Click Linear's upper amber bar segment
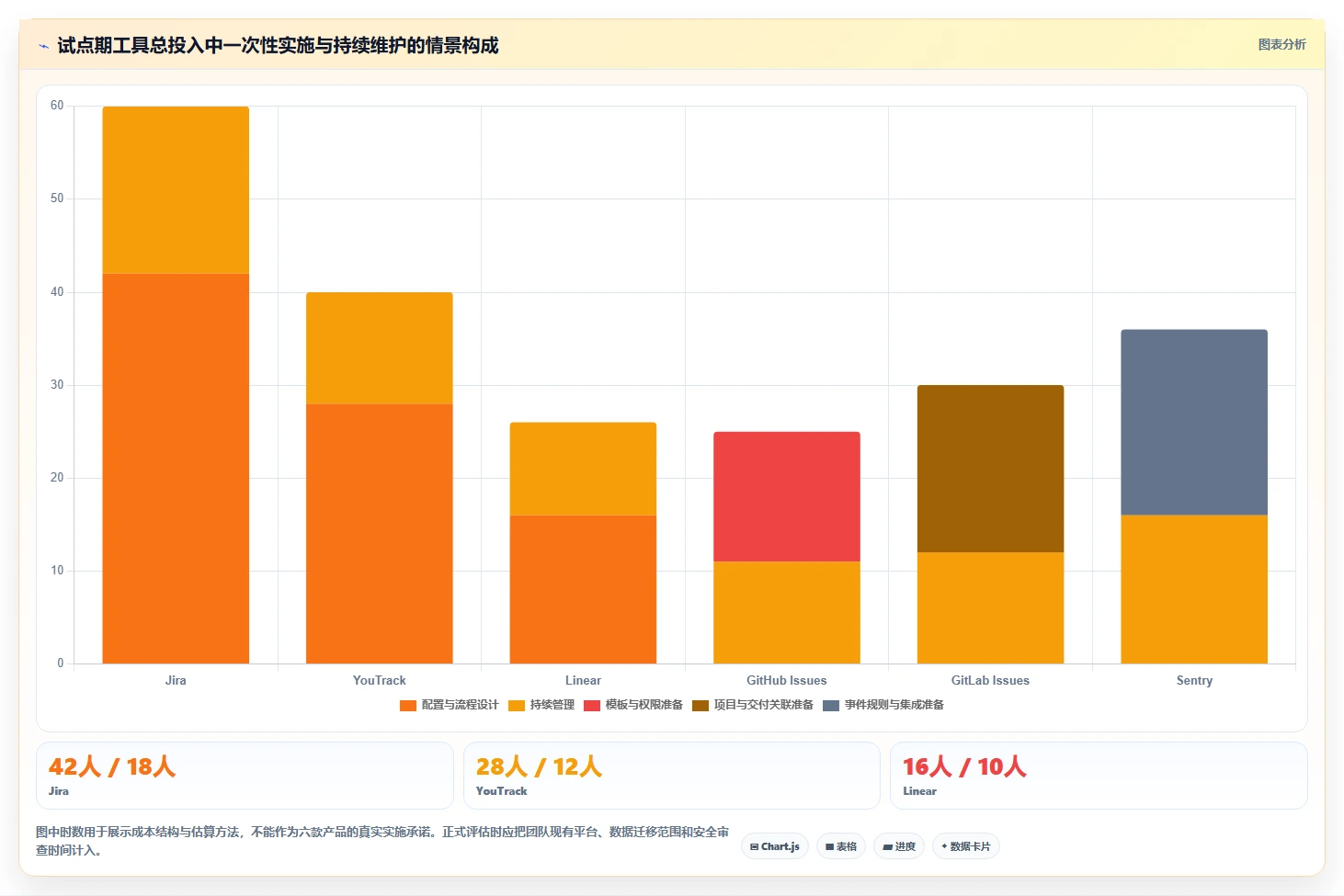 583,469
